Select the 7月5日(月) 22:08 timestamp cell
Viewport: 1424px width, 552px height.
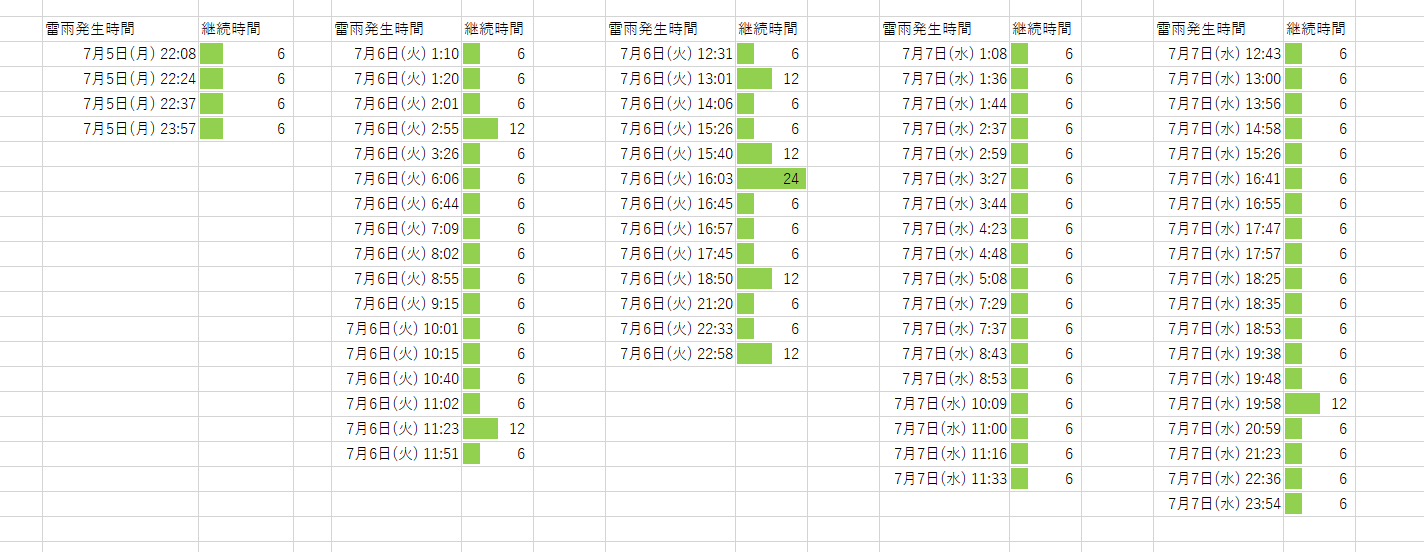click(x=138, y=54)
